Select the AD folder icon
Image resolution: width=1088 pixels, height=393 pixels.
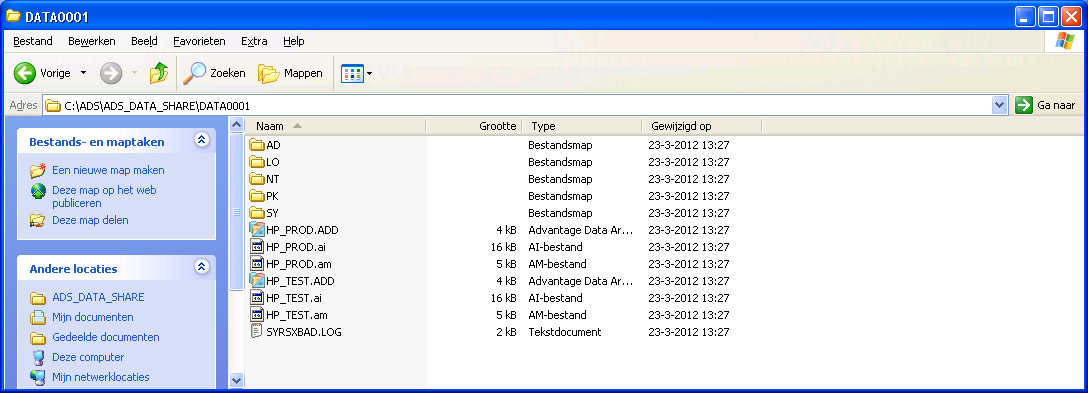coord(257,145)
